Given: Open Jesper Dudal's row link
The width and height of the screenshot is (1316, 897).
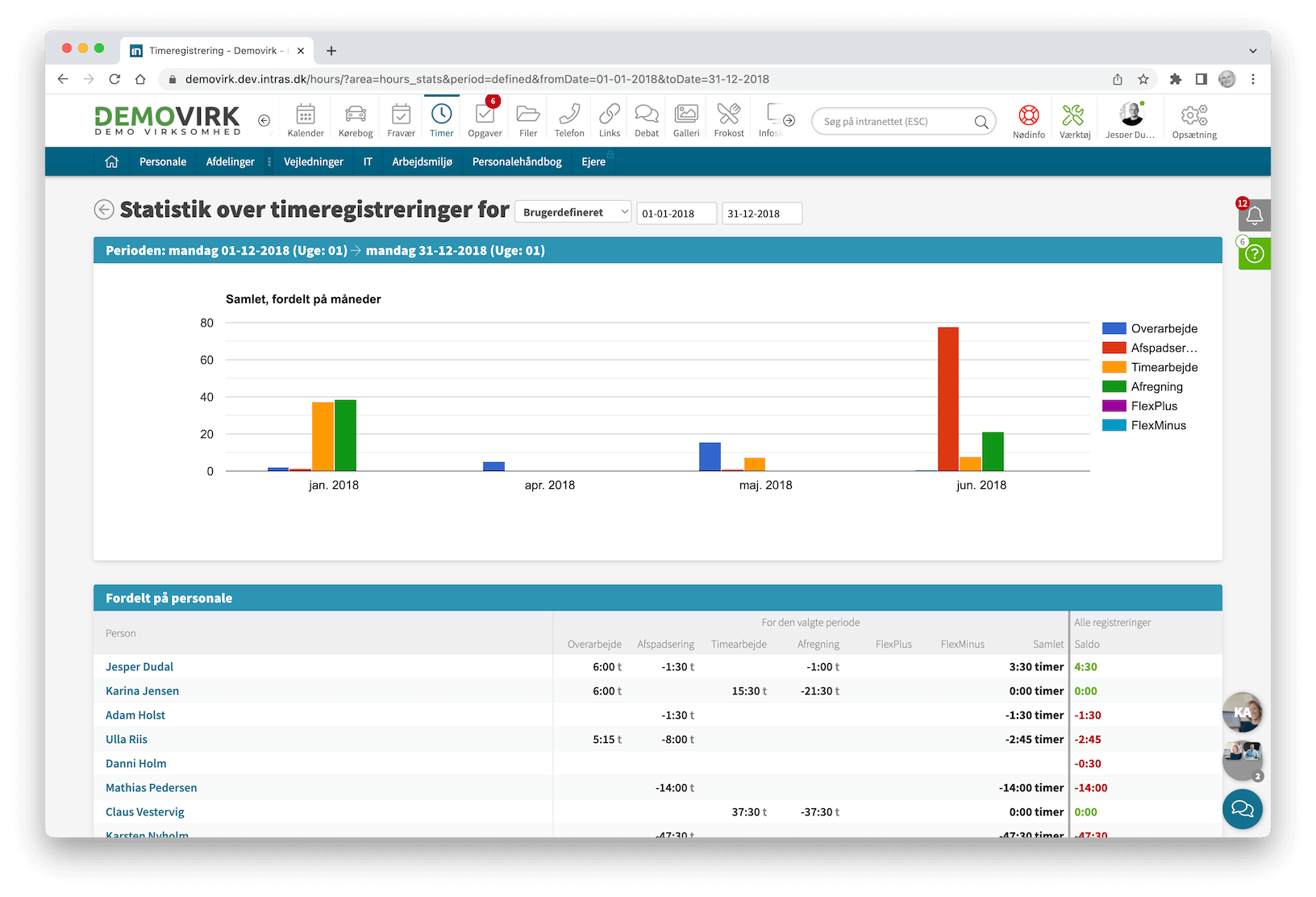Looking at the screenshot, I should tap(140, 666).
